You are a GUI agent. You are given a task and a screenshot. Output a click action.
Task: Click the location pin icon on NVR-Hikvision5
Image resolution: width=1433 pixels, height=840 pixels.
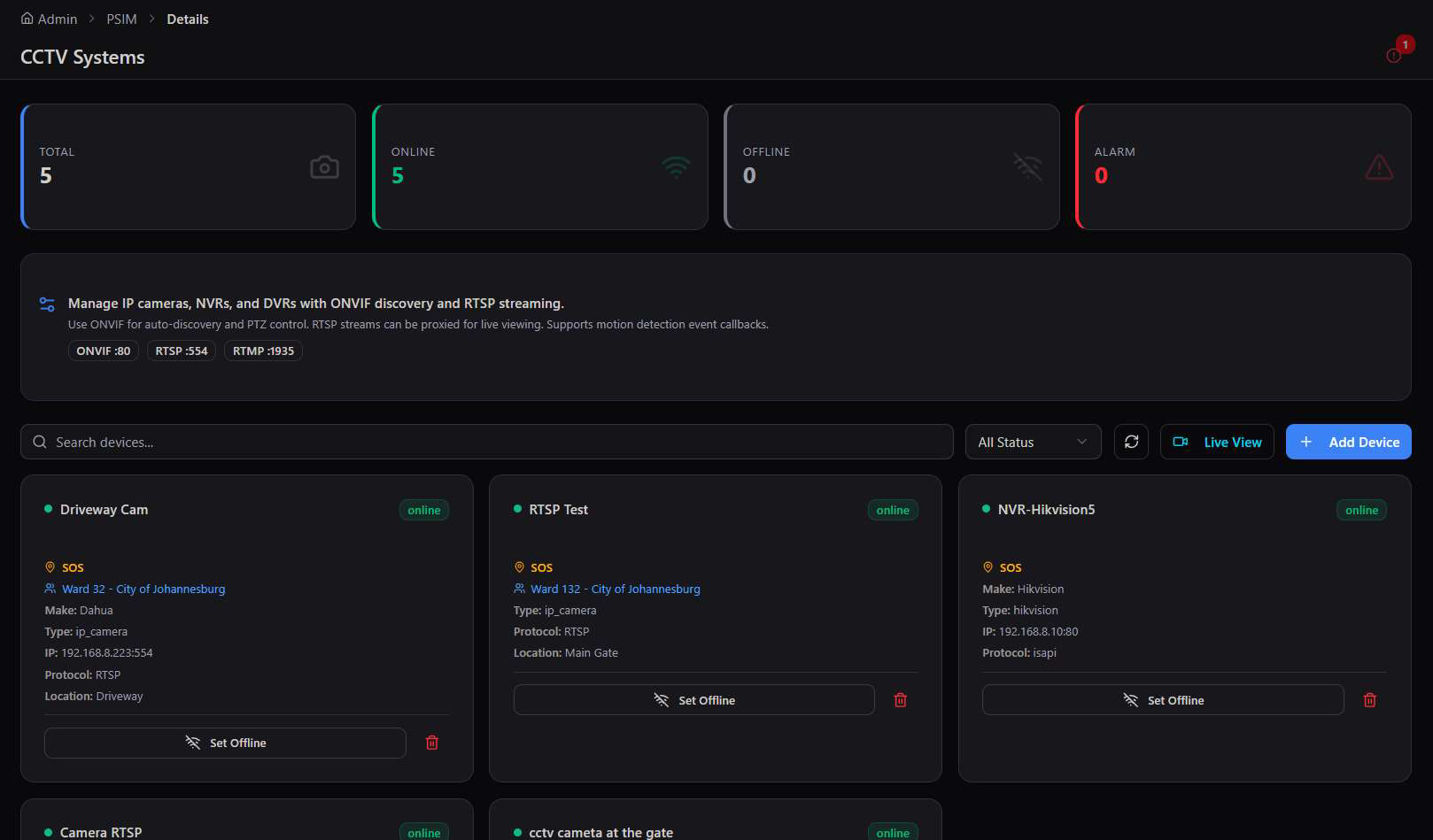point(988,567)
